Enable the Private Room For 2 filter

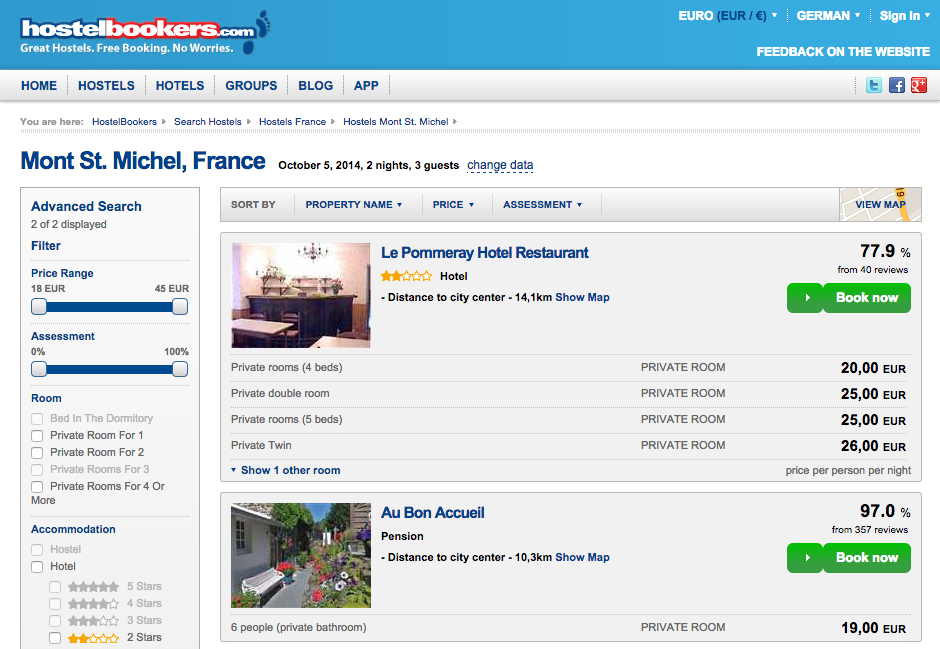(x=37, y=453)
